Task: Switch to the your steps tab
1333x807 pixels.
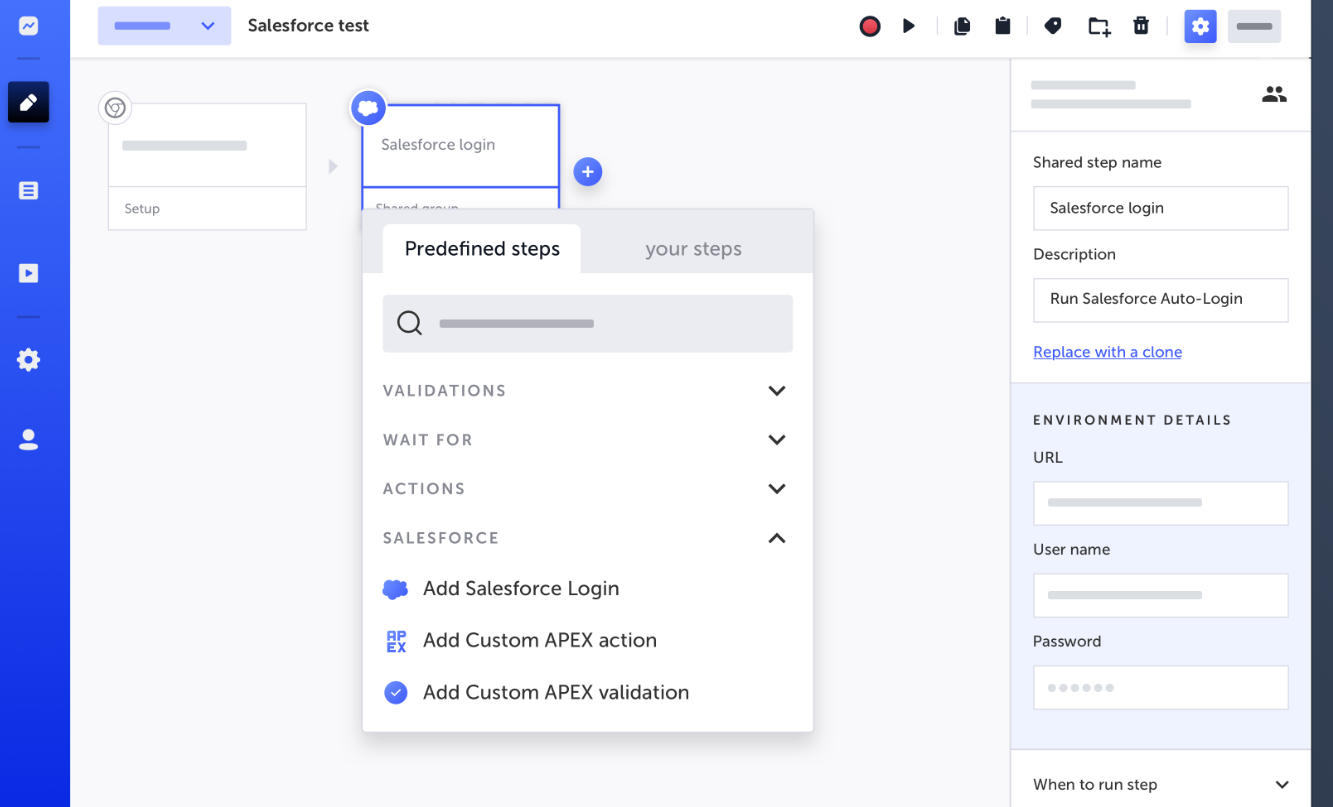Action: point(694,248)
